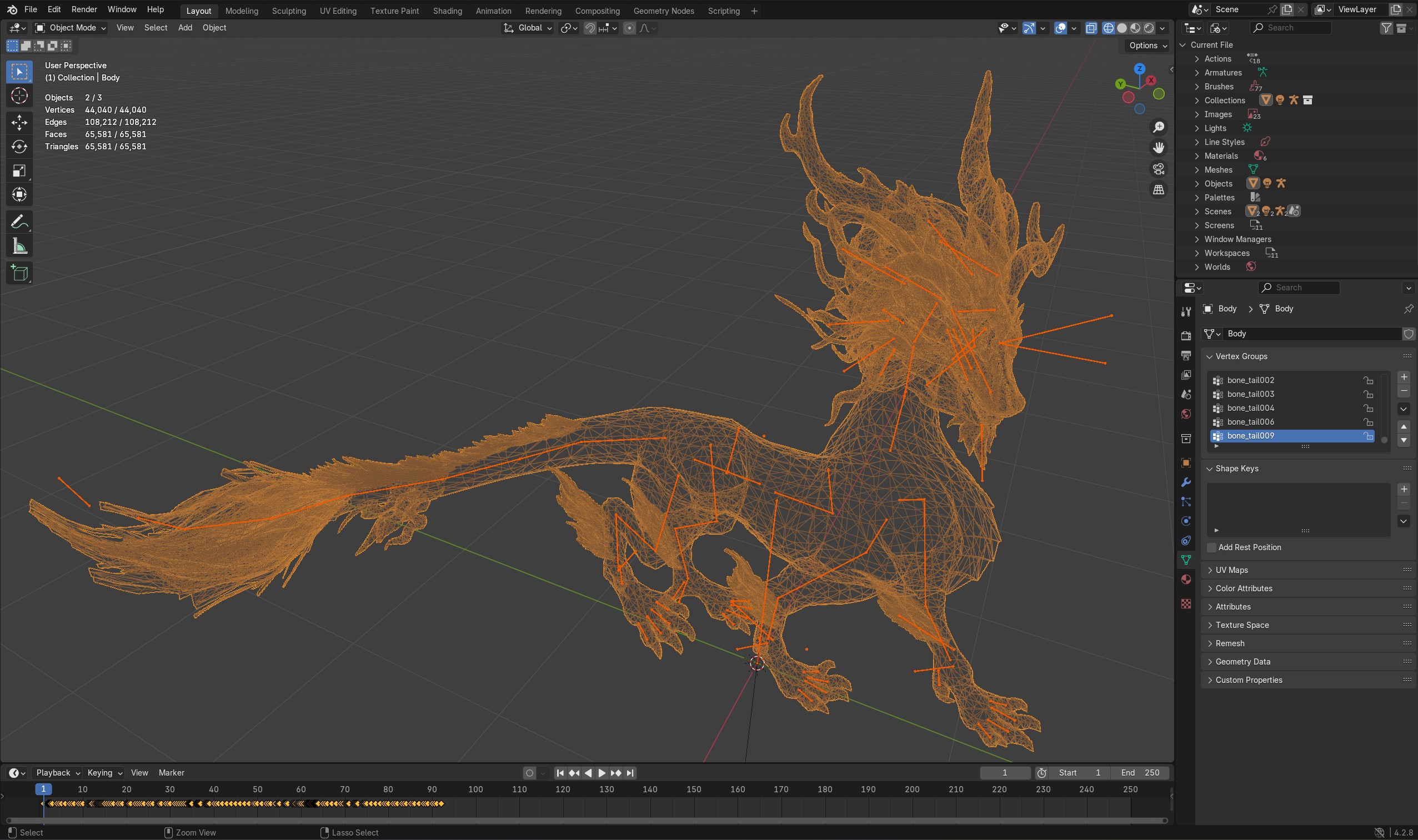This screenshot has width=1418, height=840.
Task: Toggle lock on bone_tail009 vertex group
Action: click(1367, 436)
